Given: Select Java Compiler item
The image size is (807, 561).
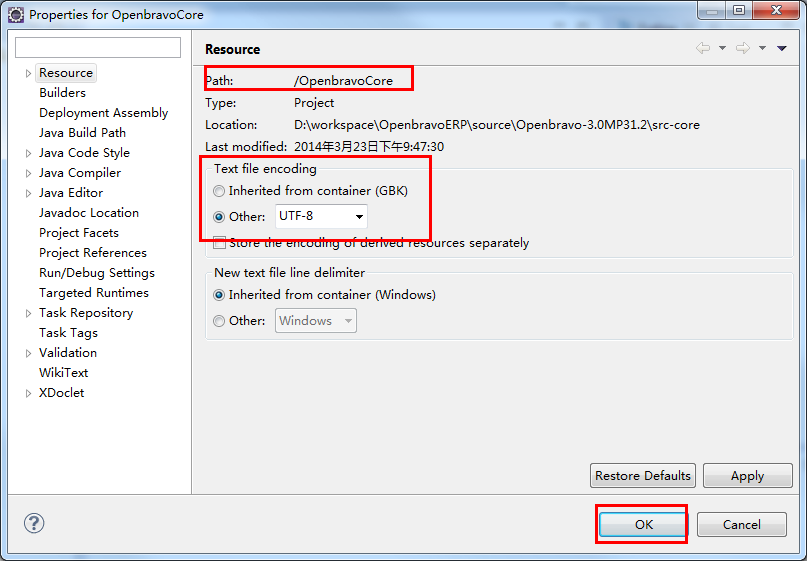Looking at the screenshot, I should pos(80,173).
